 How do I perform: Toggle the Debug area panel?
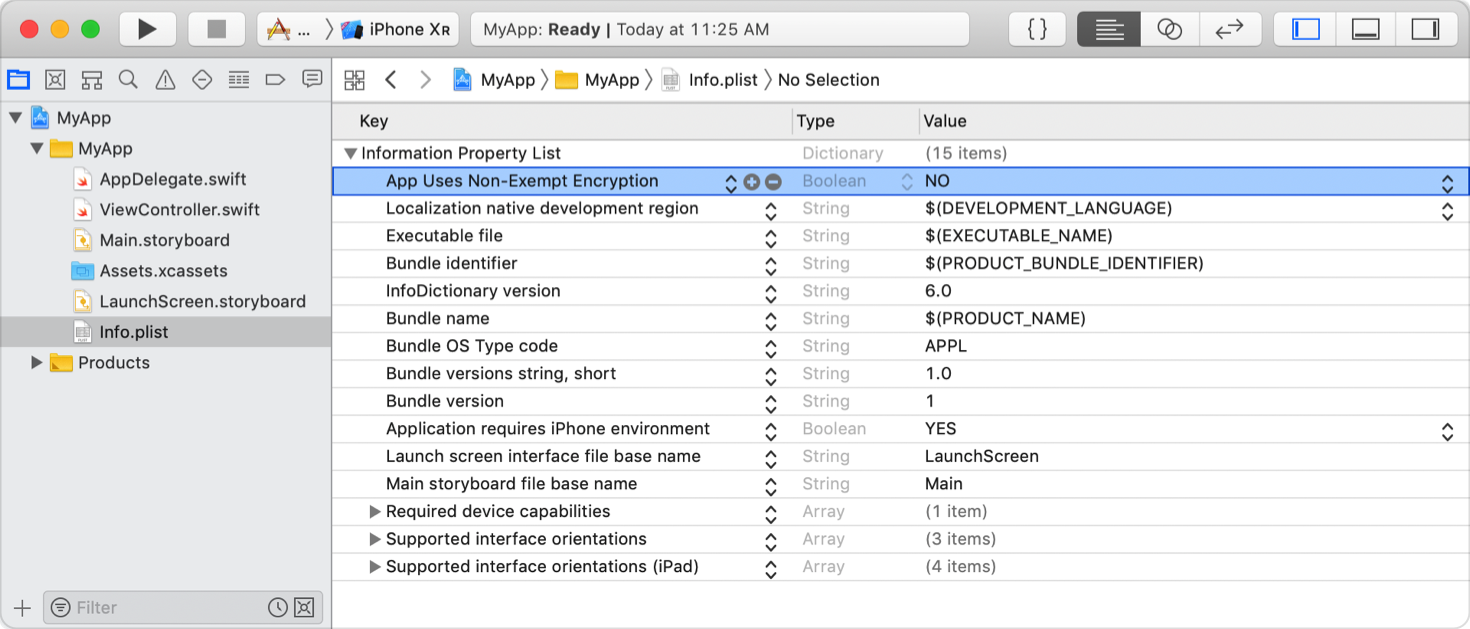click(x=1365, y=29)
